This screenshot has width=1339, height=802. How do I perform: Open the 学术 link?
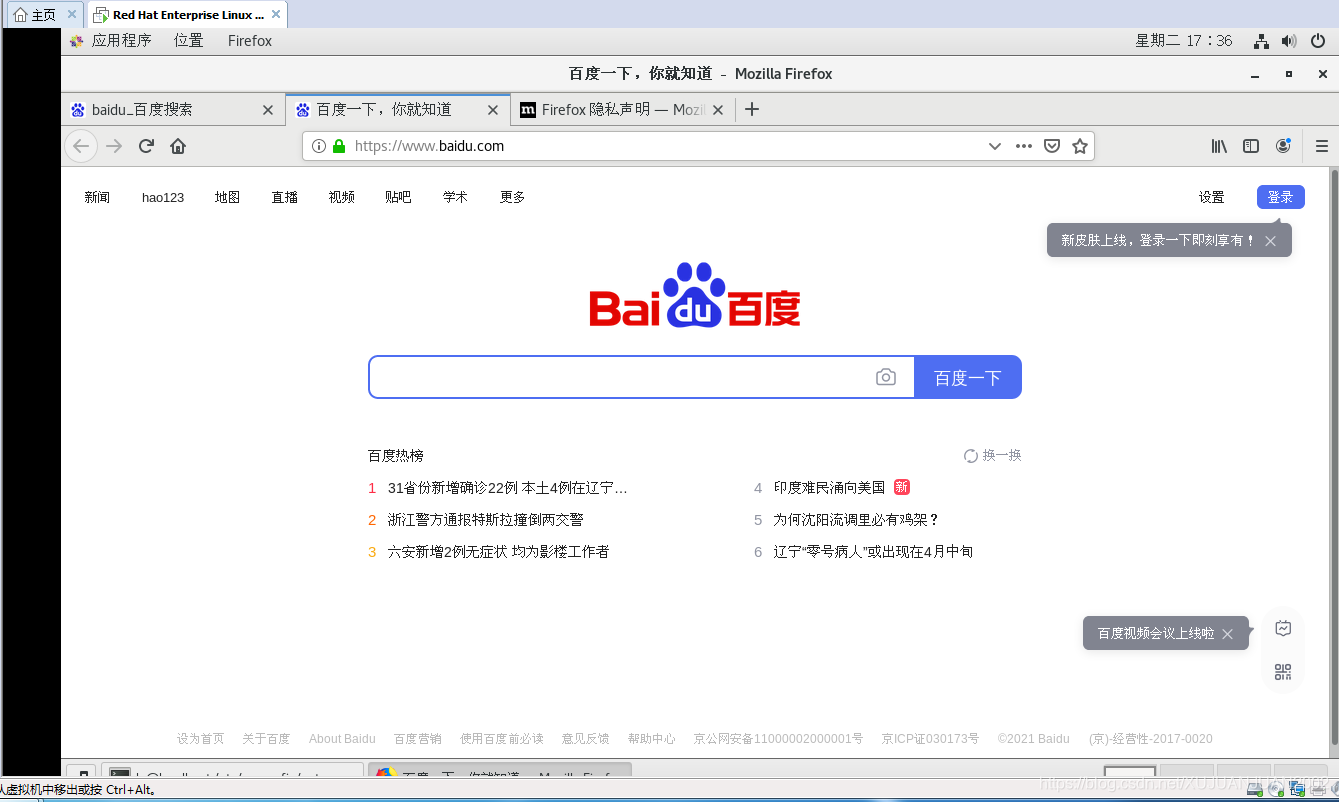tap(455, 197)
